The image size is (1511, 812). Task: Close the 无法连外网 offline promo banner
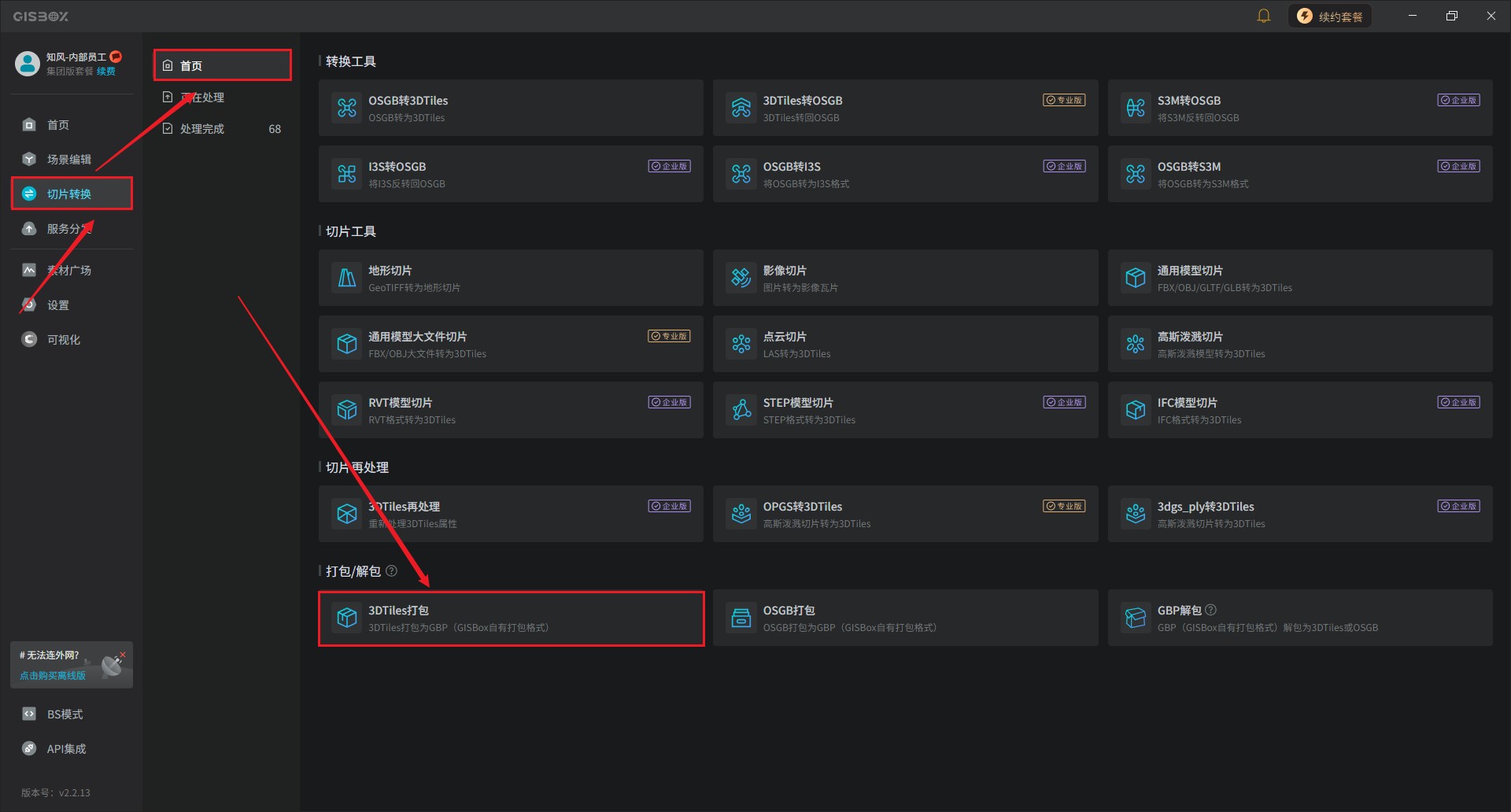coord(123,655)
